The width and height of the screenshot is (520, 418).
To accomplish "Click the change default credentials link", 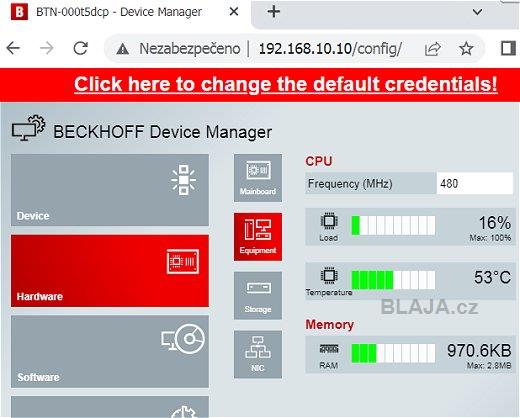I will pos(286,85).
